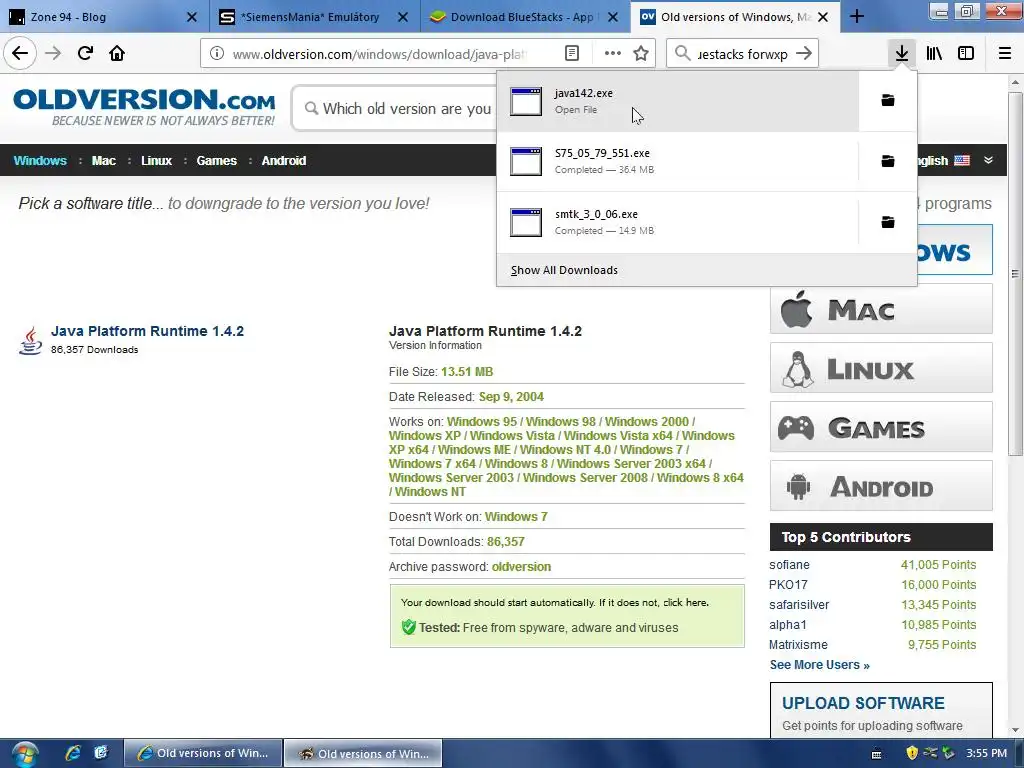This screenshot has height=768, width=1024.
Task: Launch Internet Explorer from quick launch
Action: [72, 753]
